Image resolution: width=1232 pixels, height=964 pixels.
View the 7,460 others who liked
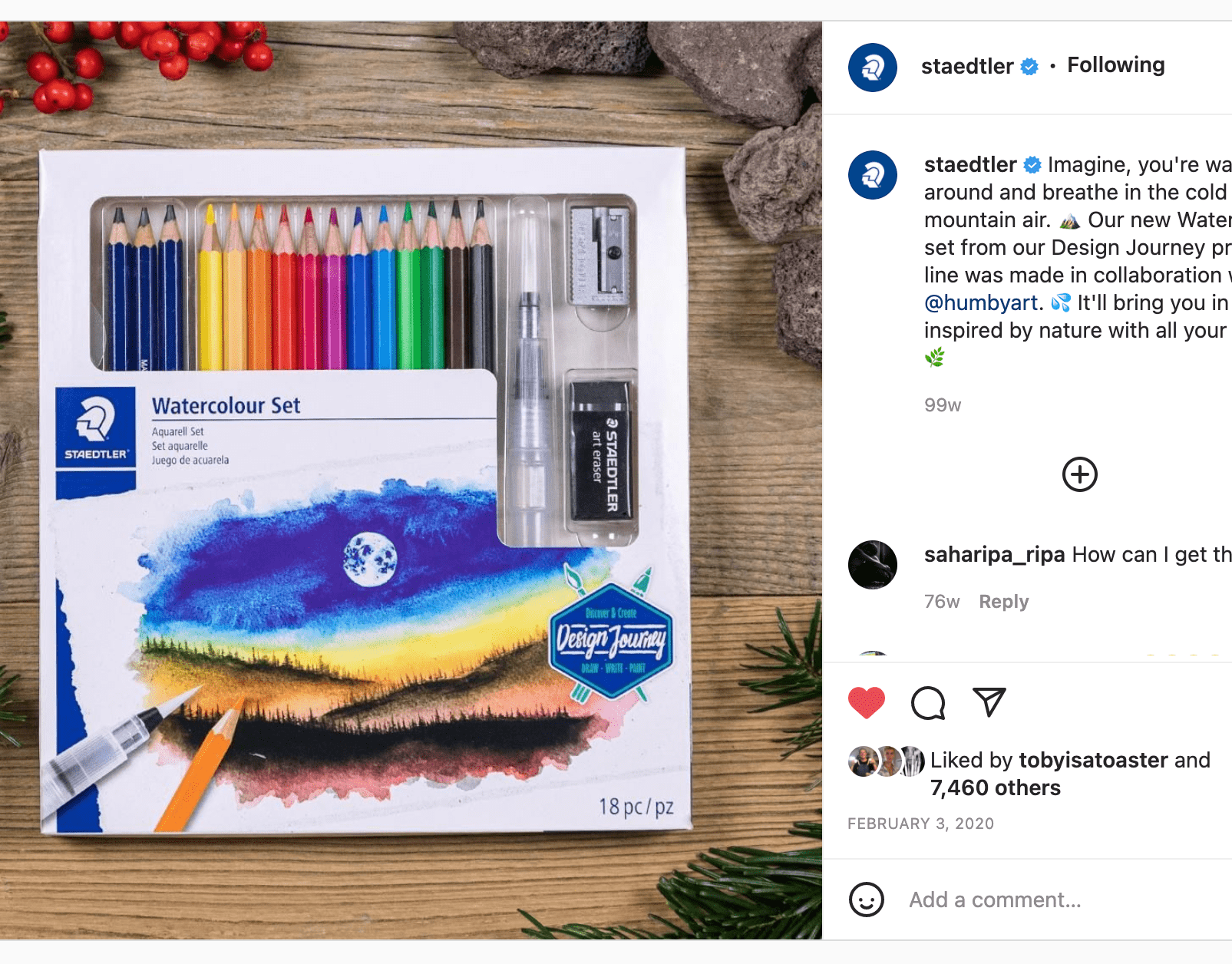click(995, 787)
